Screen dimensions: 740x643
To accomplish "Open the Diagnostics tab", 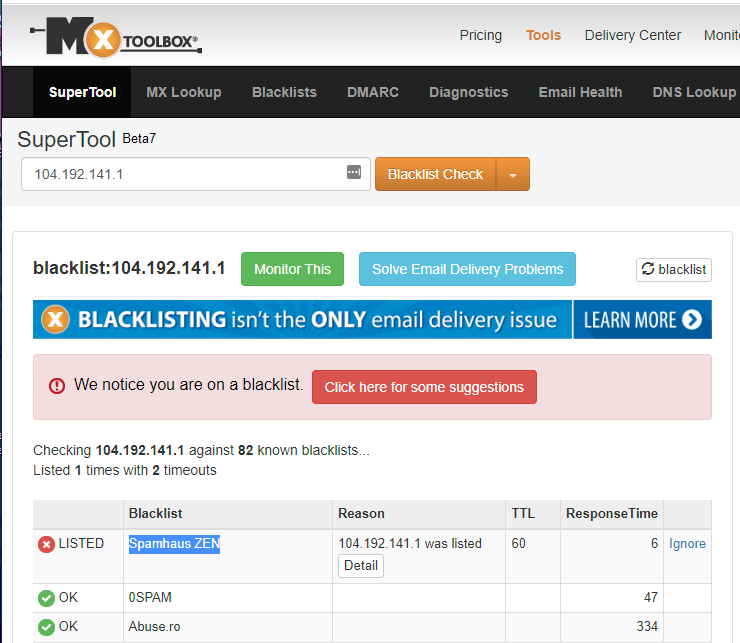I will (469, 92).
